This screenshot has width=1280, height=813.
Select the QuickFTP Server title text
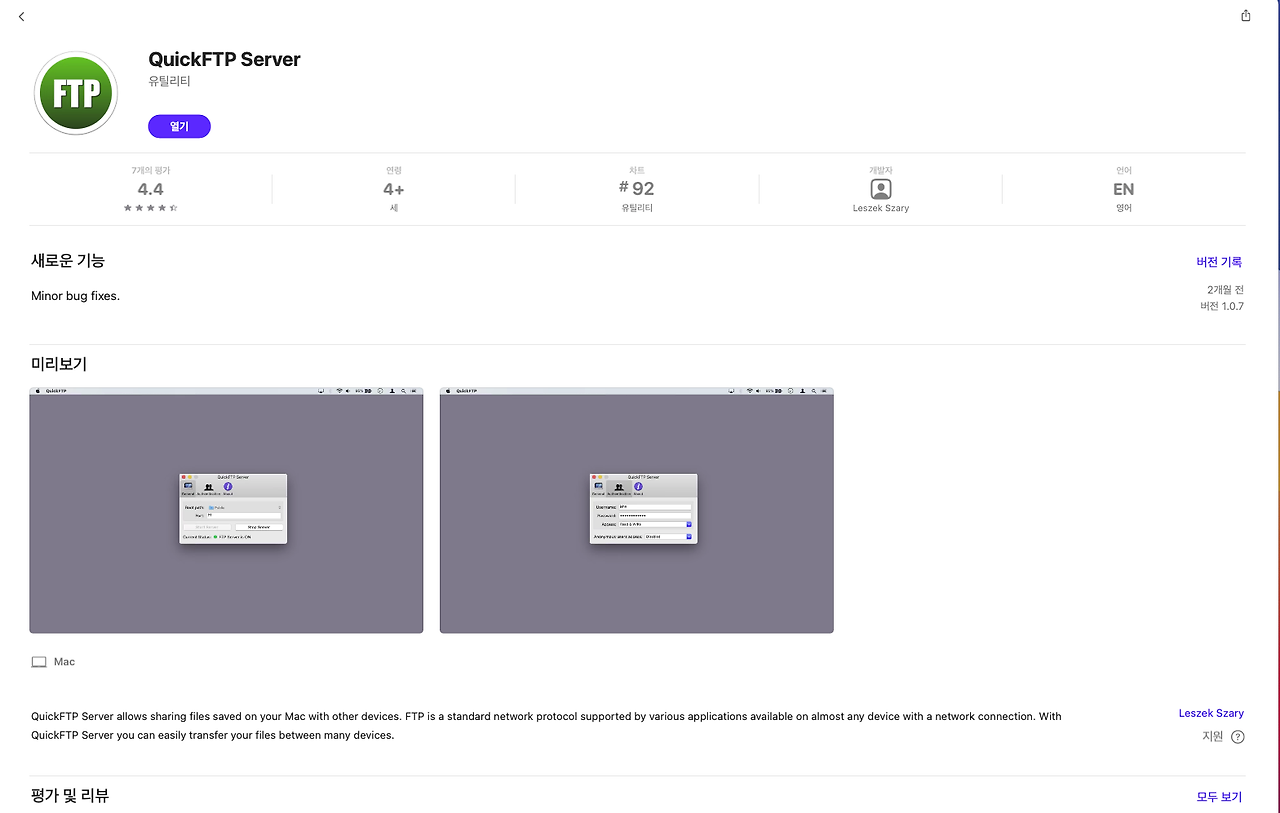[x=224, y=59]
